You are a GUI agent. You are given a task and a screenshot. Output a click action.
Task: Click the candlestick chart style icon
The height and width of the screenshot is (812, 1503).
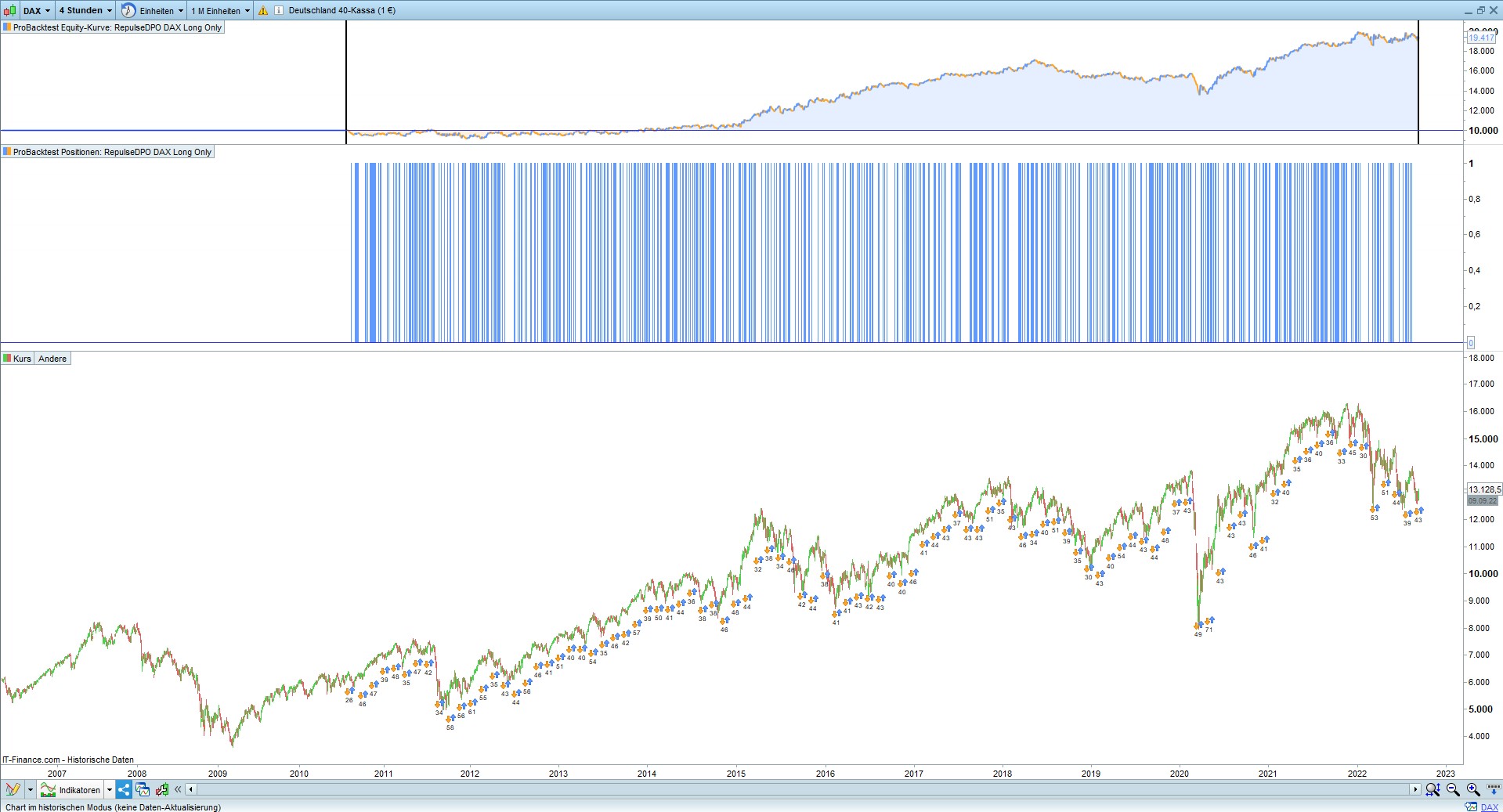click(9, 10)
